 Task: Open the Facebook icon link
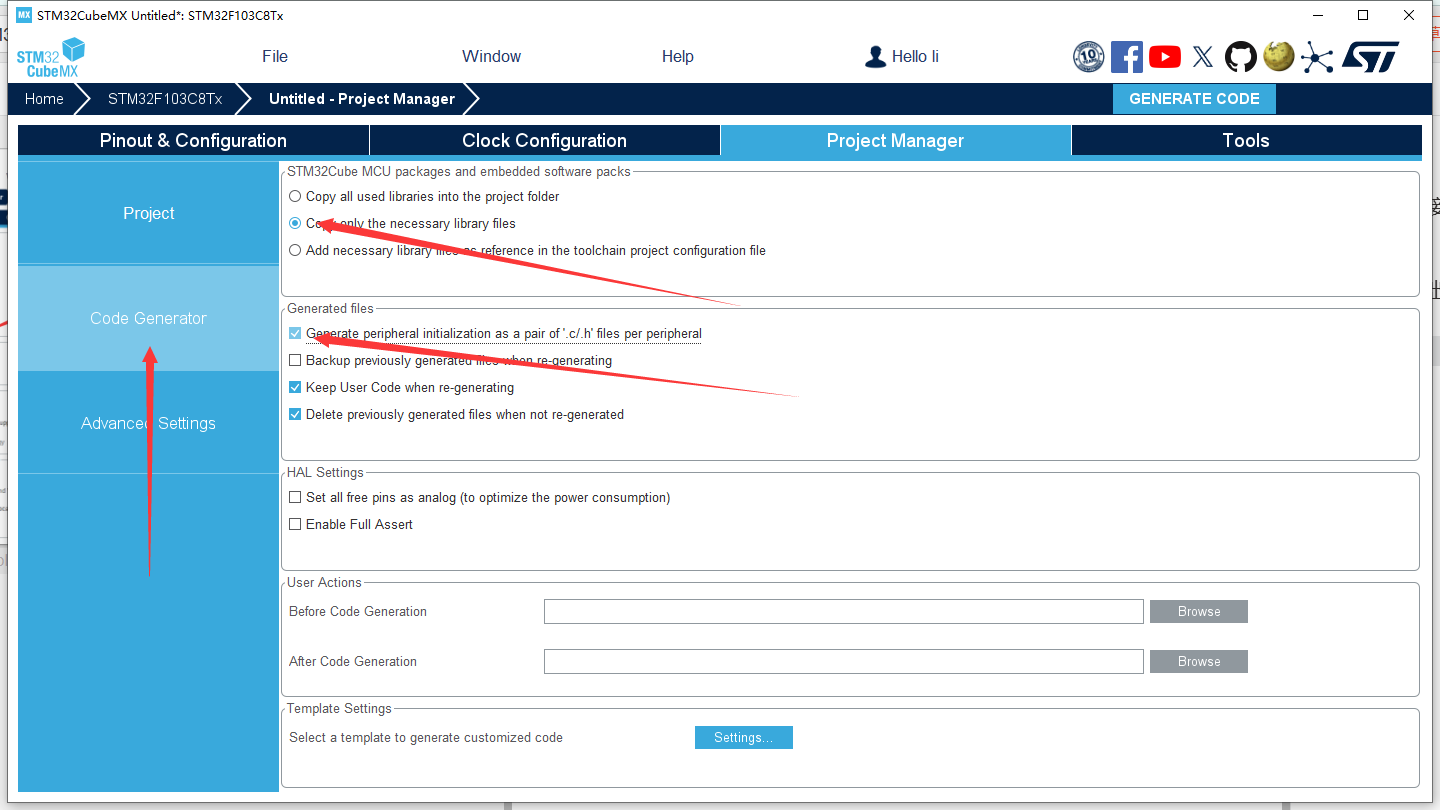pyautogui.click(x=1127, y=57)
